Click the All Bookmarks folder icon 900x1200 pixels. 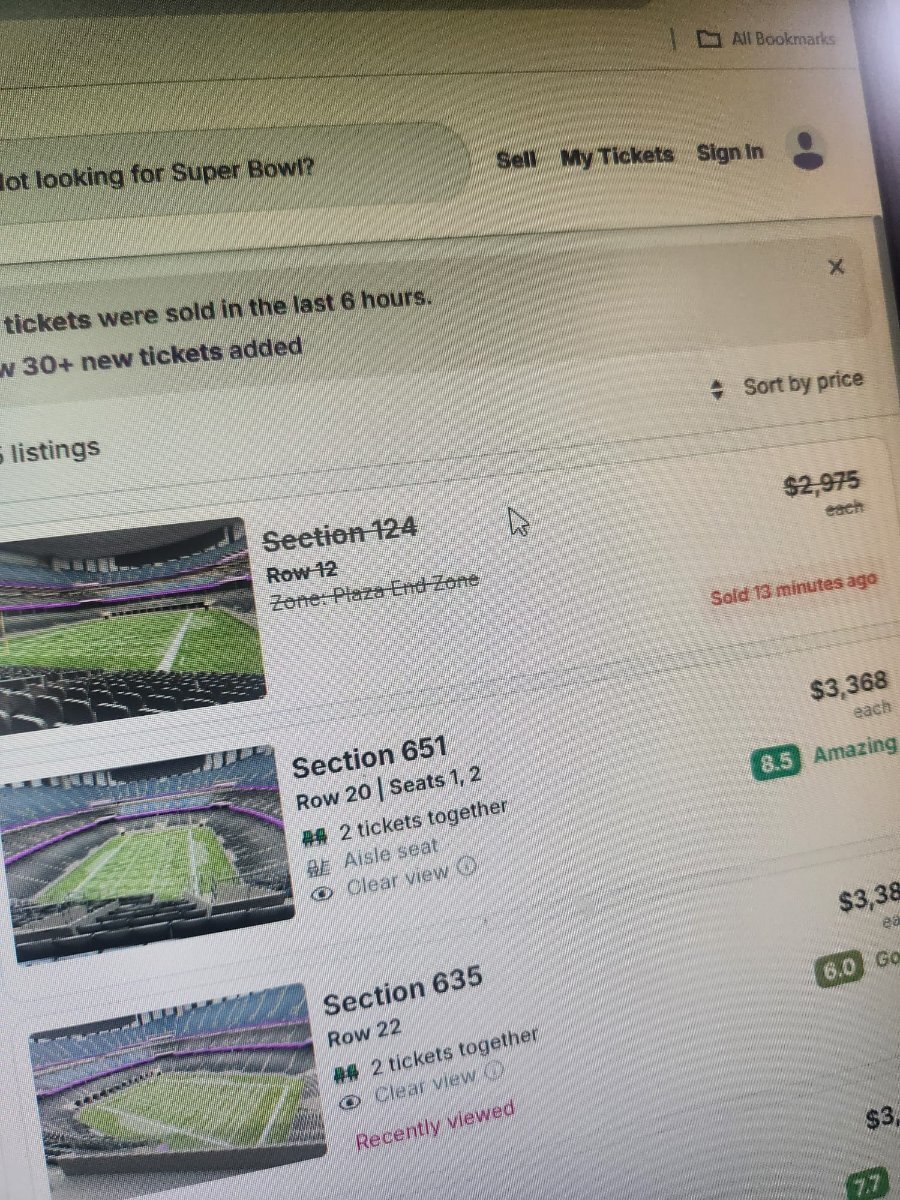pos(709,39)
